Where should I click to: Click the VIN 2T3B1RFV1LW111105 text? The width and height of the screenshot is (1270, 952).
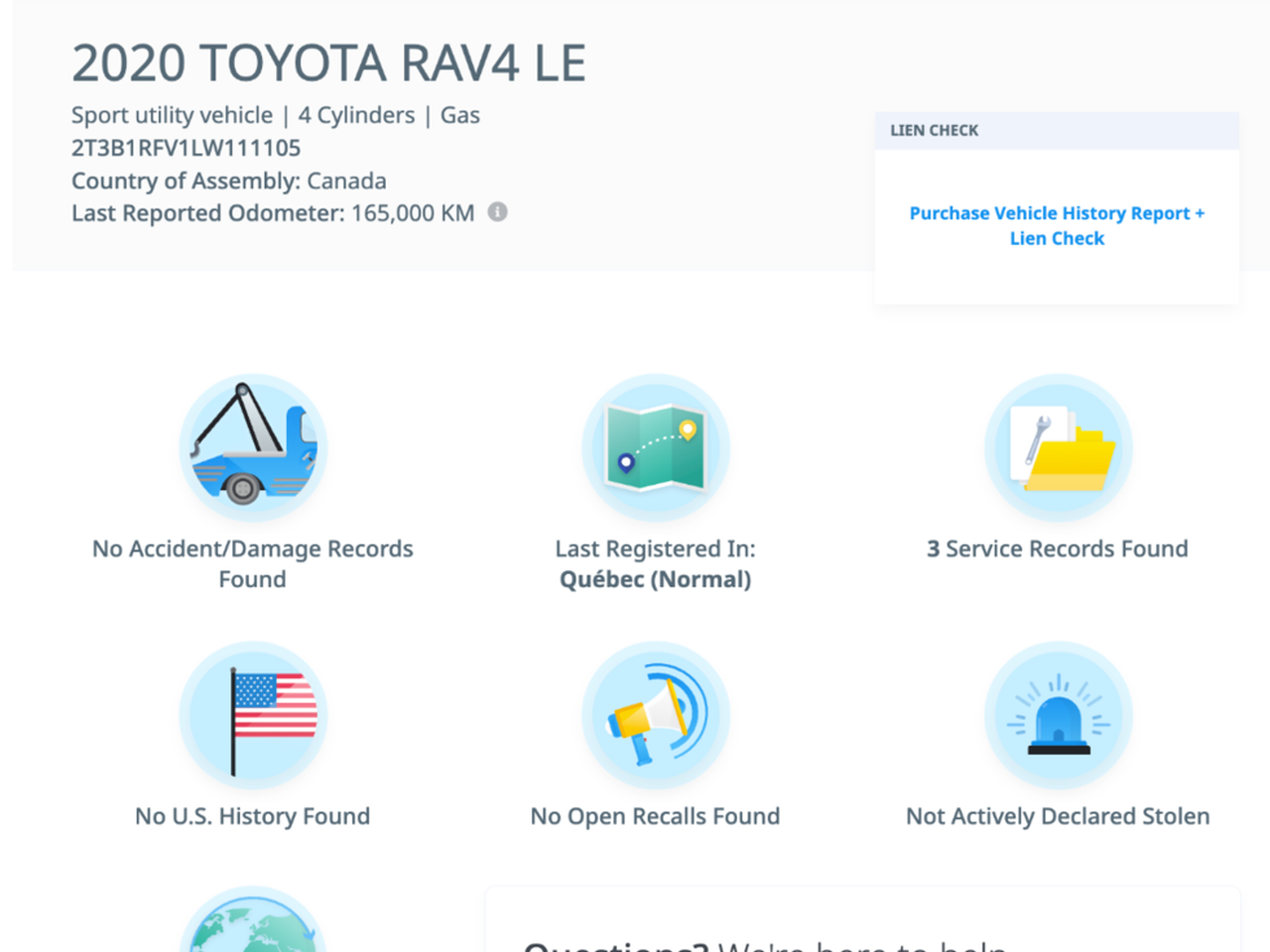[x=186, y=148]
